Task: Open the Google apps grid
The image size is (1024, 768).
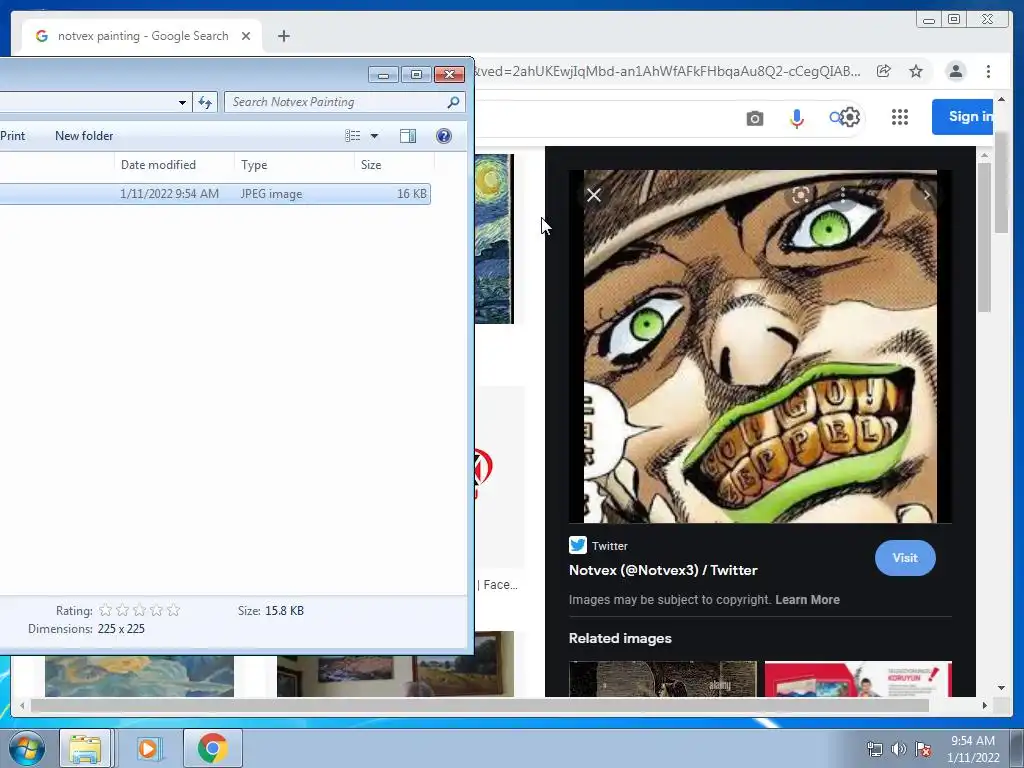Action: click(x=899, y=117)
